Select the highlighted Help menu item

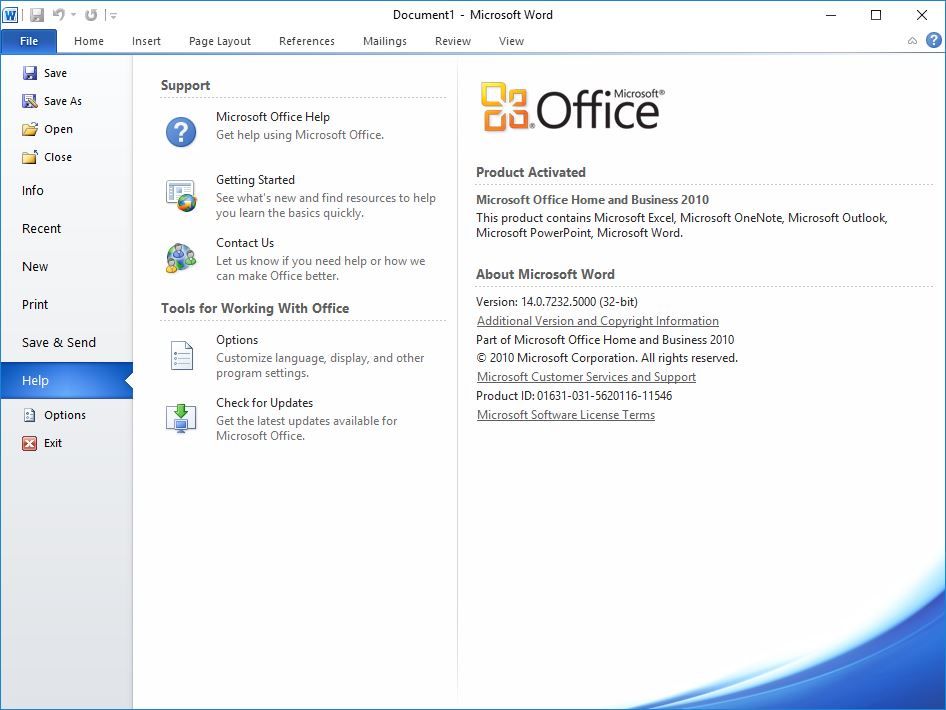[66, 381]
